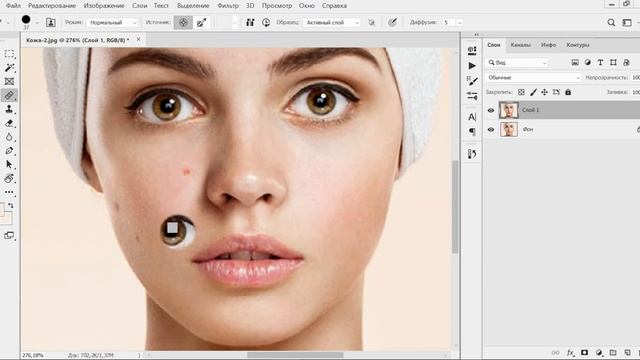Select the Magic Wand tool
This screenshot has width=640, height=360.
9,68
